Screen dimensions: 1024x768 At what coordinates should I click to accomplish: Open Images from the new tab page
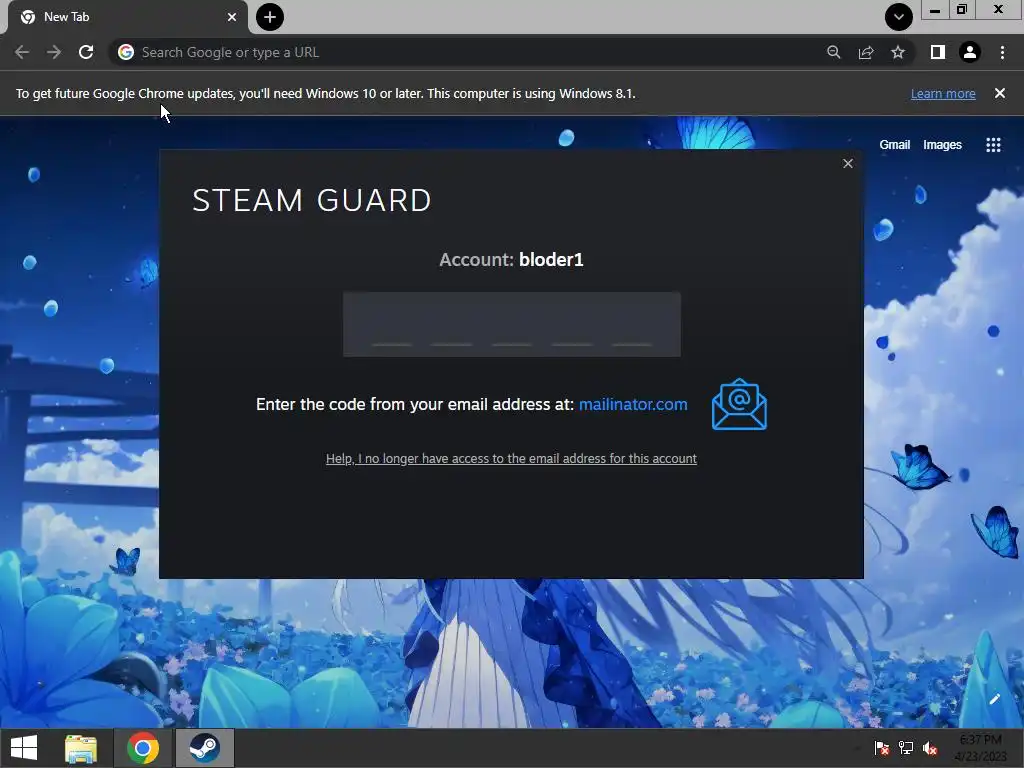(942, 145)
